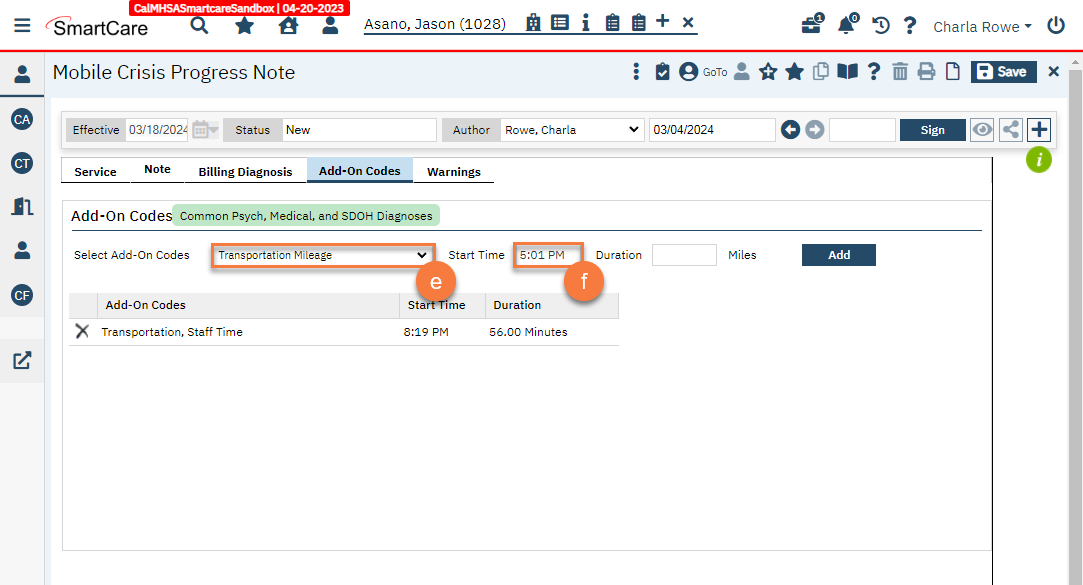
Task: Open the Effective date calendar picker
Action: point(205,129)
